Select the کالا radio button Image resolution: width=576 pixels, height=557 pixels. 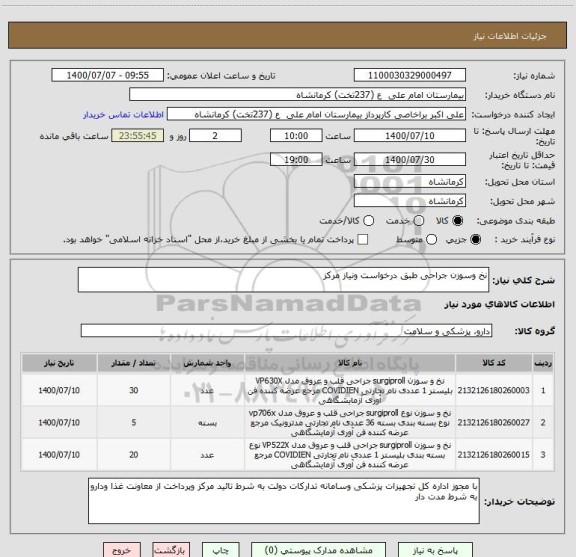(458, 221)
